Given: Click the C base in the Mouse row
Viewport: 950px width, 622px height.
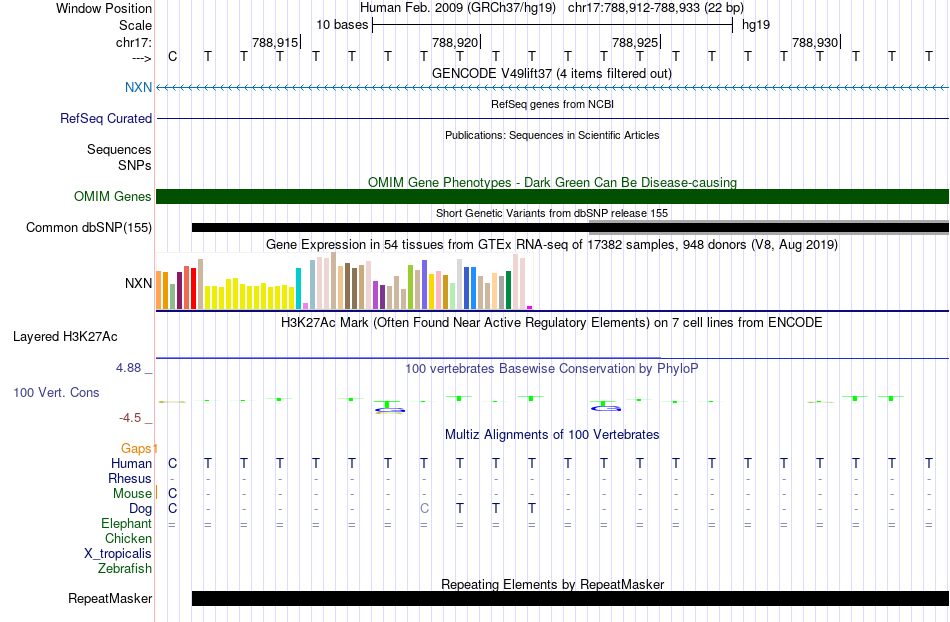Looking at the screenshot, I should pos(173,494).
